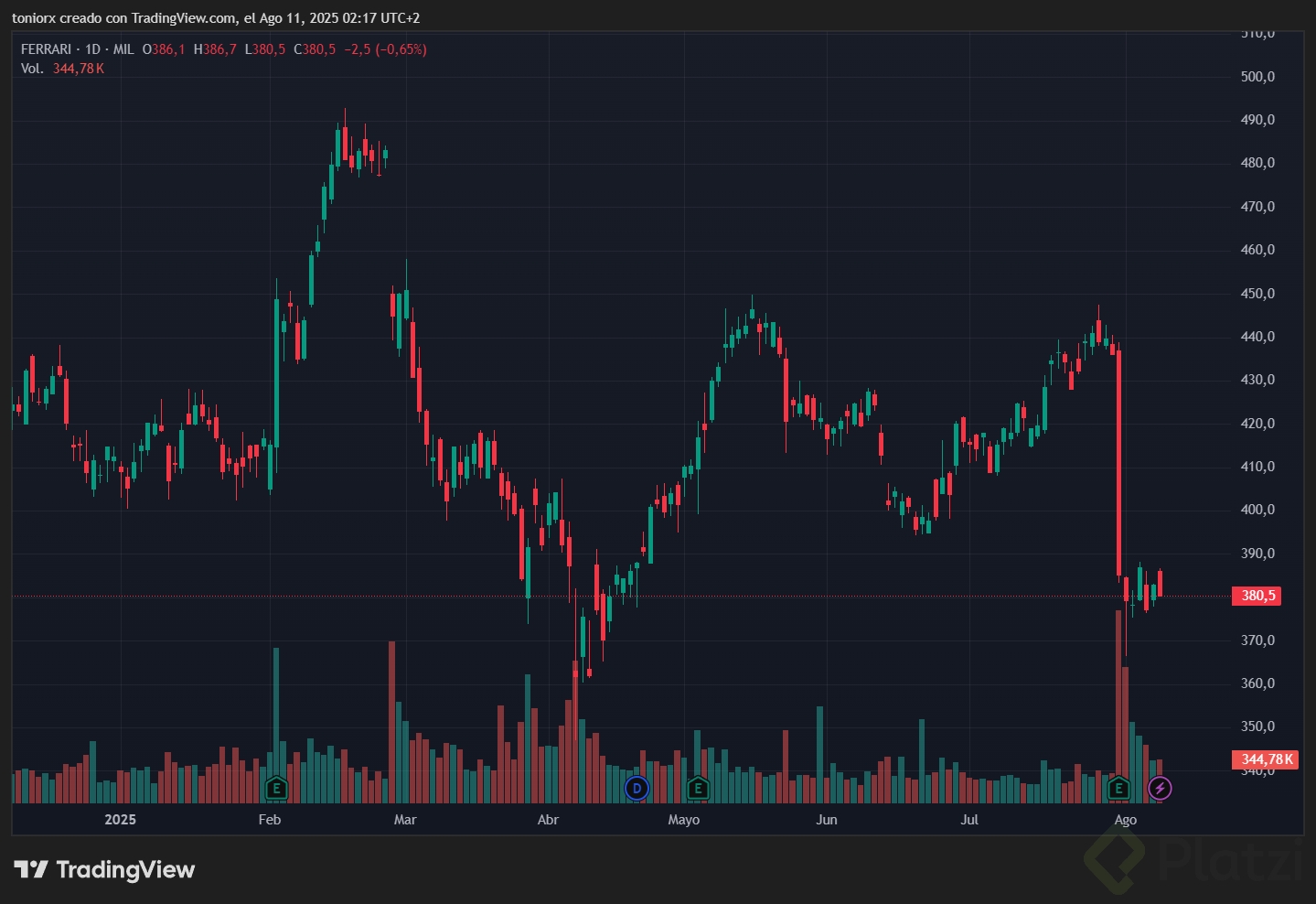Screen dimensions: 1316x904
Task: Click the red 380,5 current price tag
Action: pos(1257,596)
